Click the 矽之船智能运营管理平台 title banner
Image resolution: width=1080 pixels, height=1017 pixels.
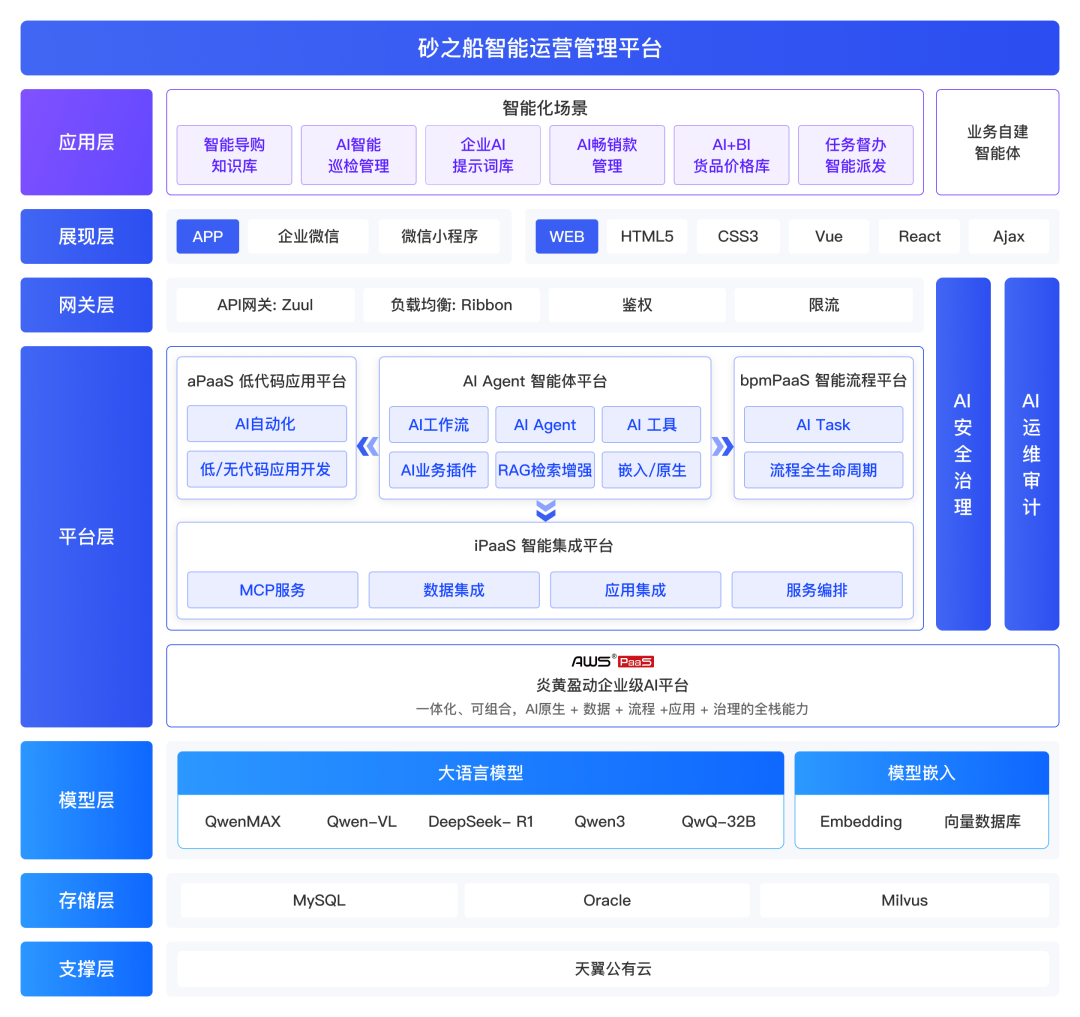tap(540, 48)
